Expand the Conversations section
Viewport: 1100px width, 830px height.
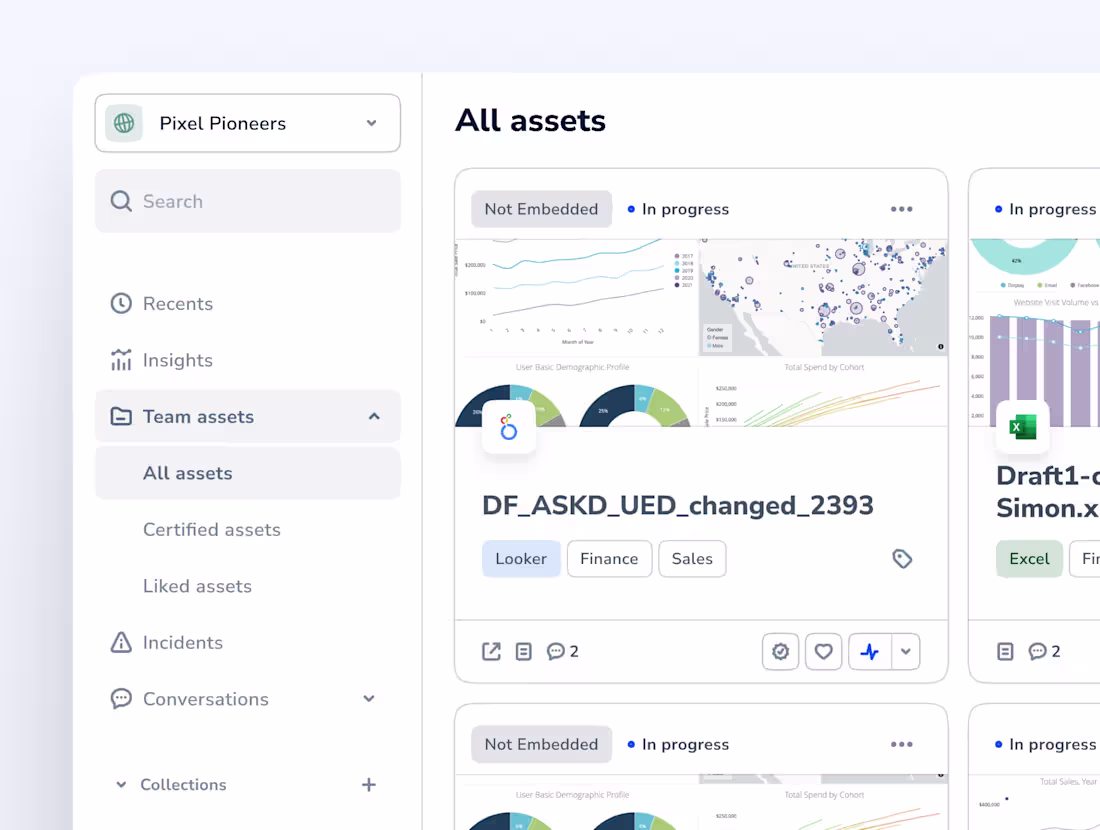[x=369, y=698]
